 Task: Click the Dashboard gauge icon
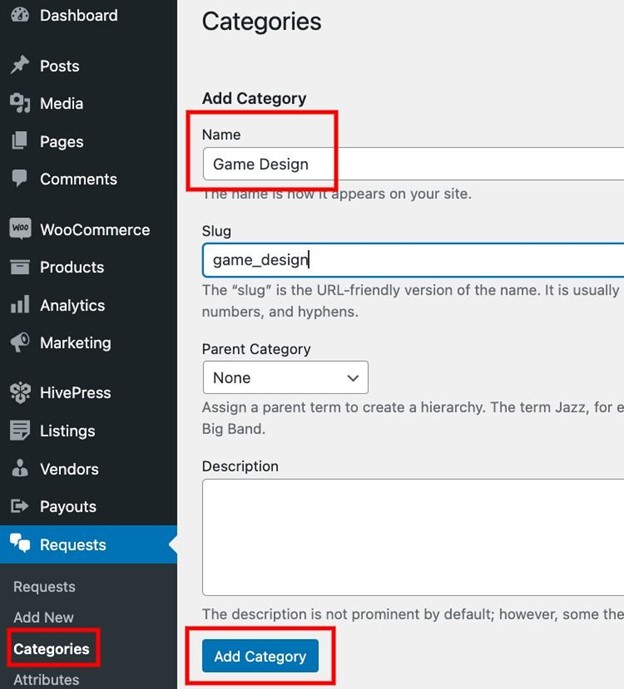20,15
